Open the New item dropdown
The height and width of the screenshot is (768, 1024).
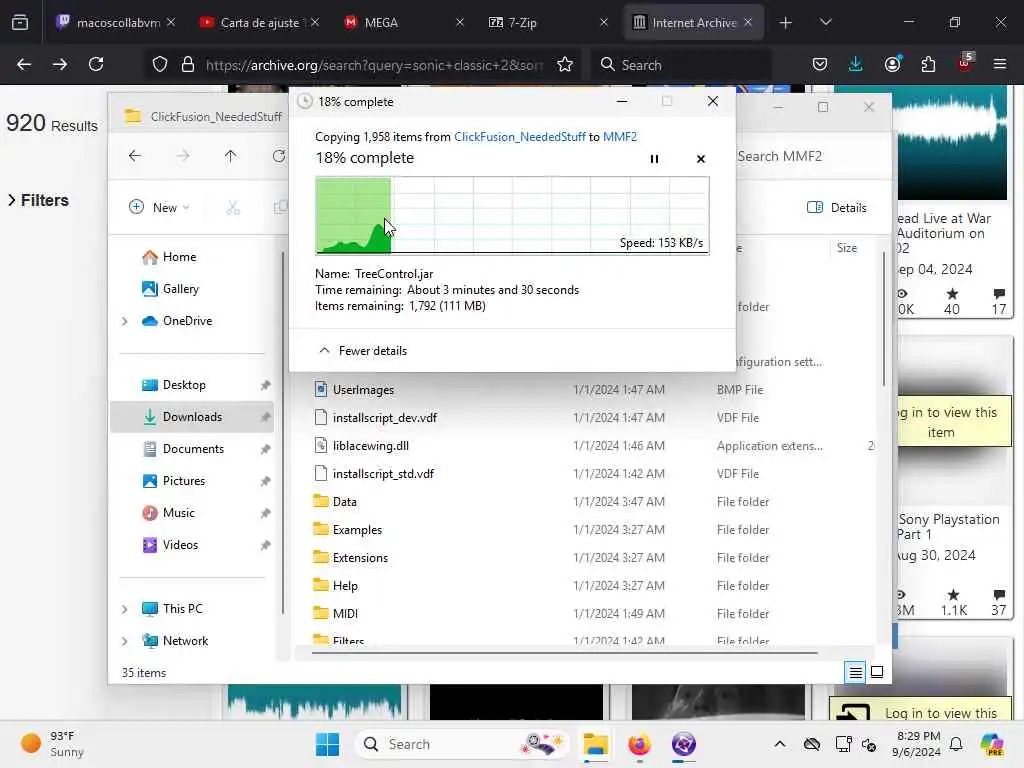point(159,208)
